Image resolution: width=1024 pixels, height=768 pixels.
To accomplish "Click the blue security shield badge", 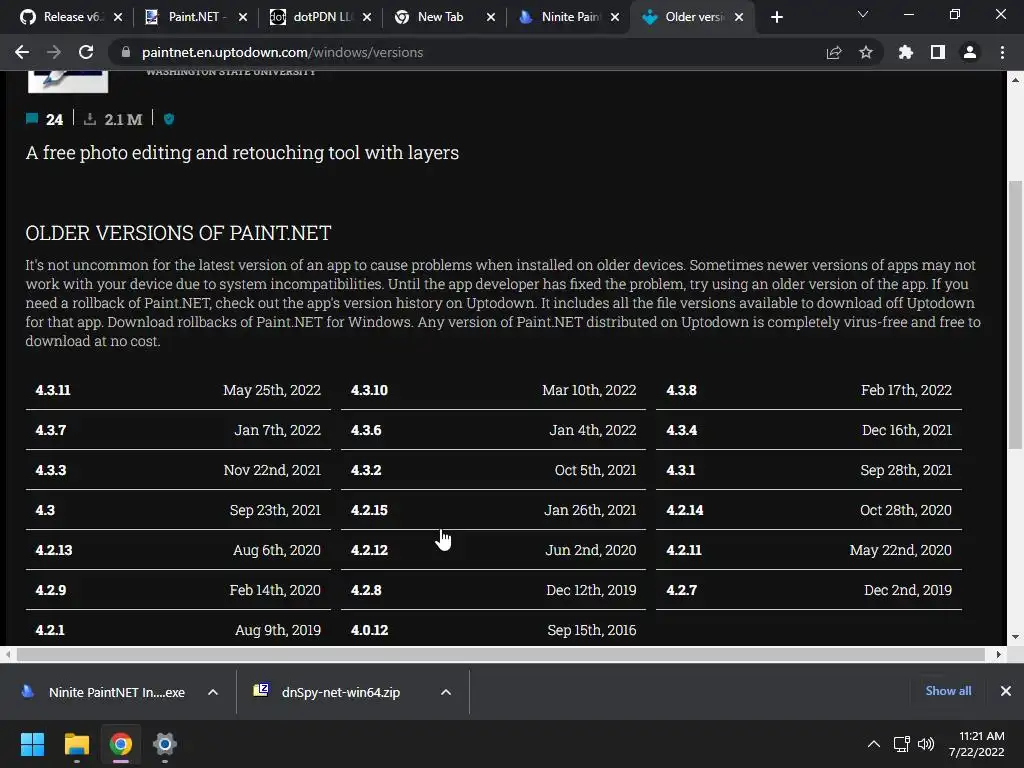I will point(169,119).
